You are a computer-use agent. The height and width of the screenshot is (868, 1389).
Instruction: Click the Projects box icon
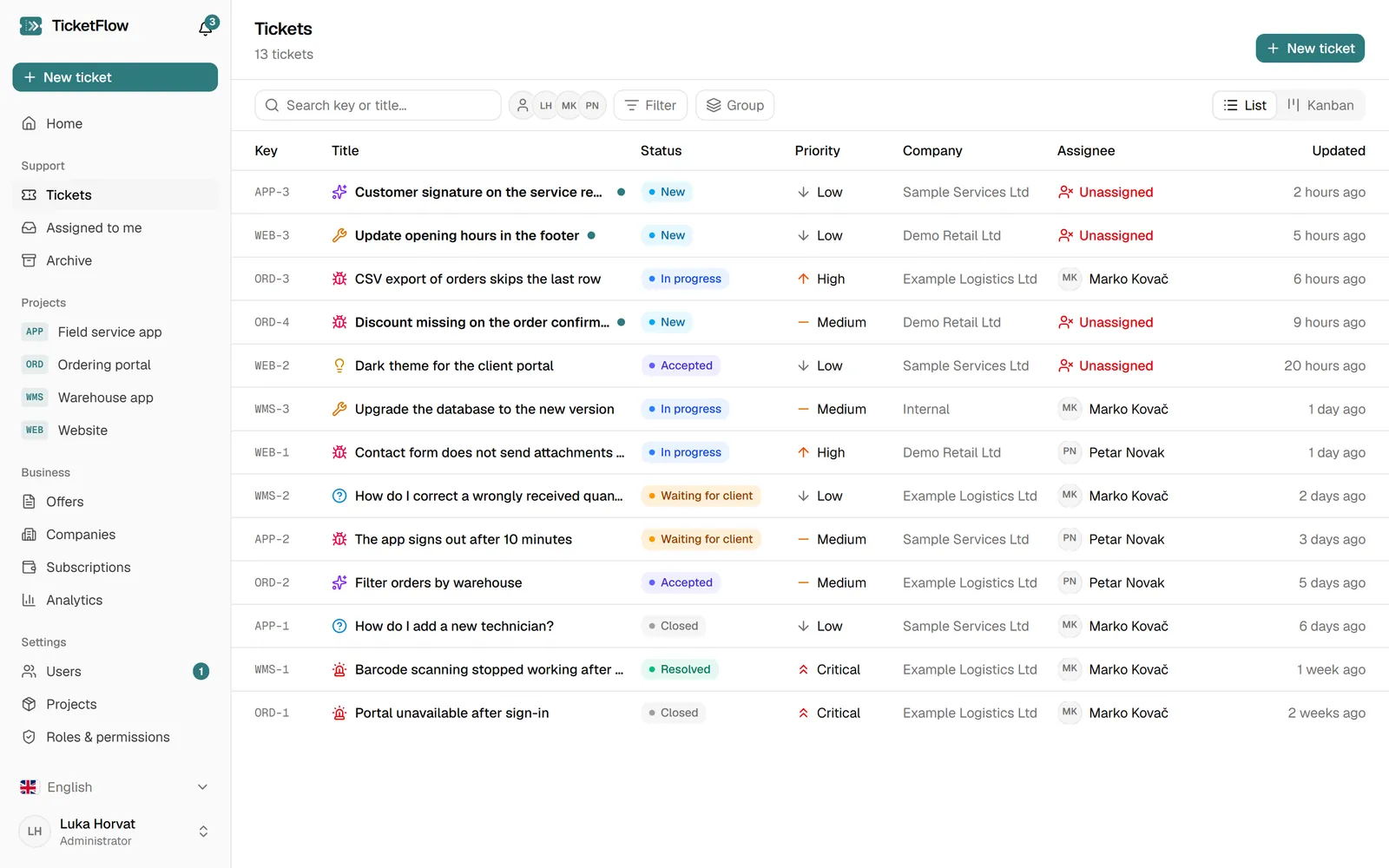coord(30,705)
